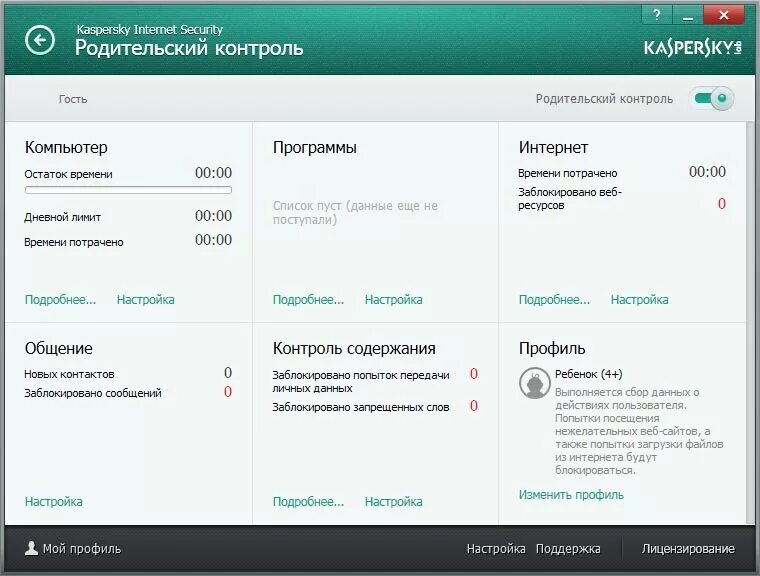This screenshot has height=576, width=760.
Task: Click the Заблокировано попыток передачи личных данных label
Action: tap(361, 382)
